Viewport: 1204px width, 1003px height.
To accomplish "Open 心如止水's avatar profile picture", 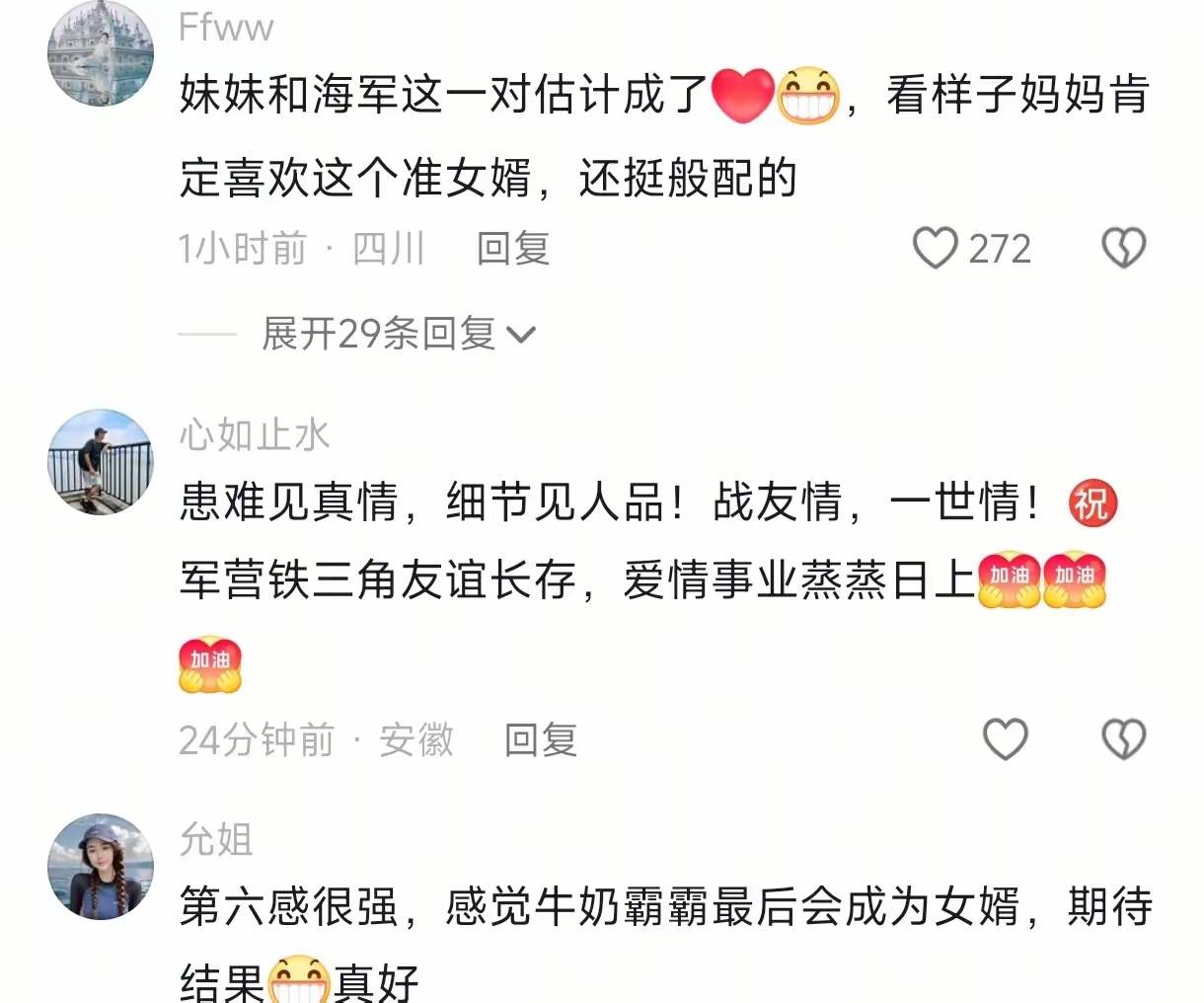I will pyautogui.click(x=101, y=461).
